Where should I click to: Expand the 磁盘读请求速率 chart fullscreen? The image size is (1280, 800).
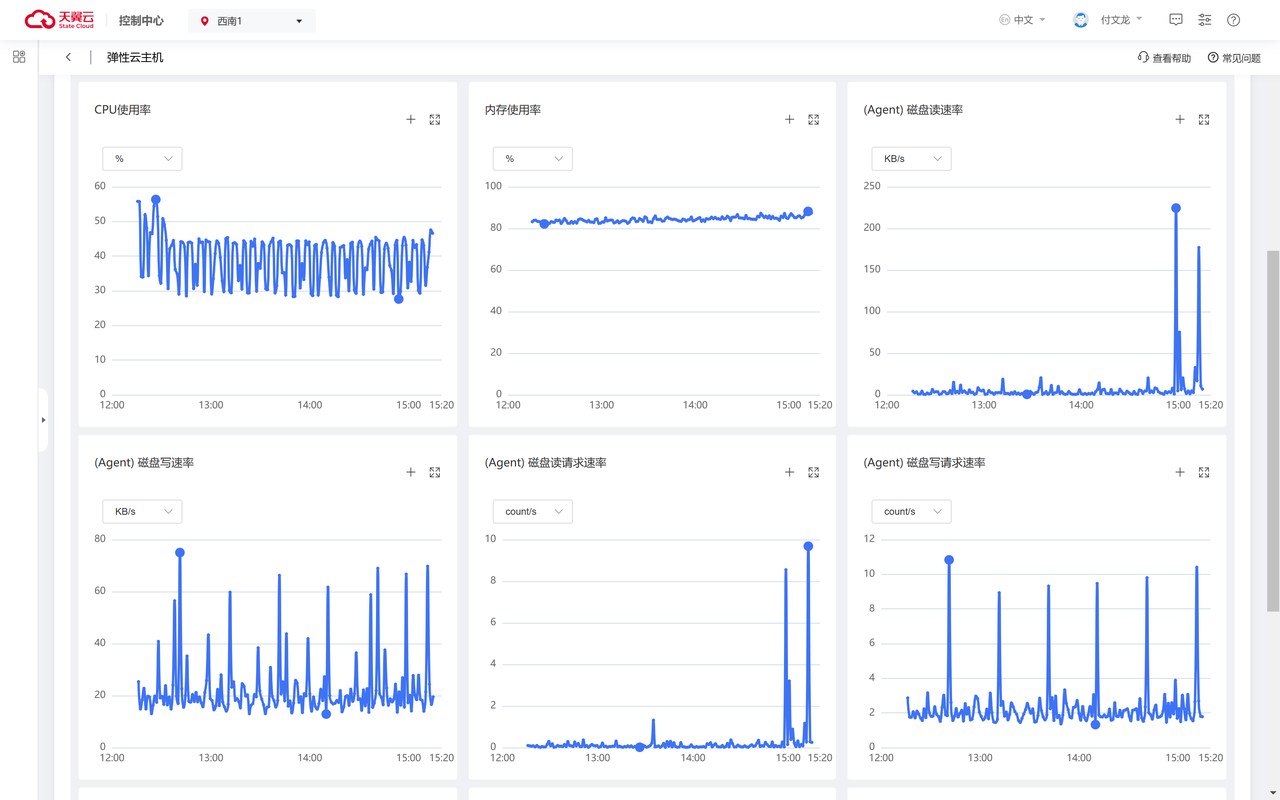click(814, 472)
